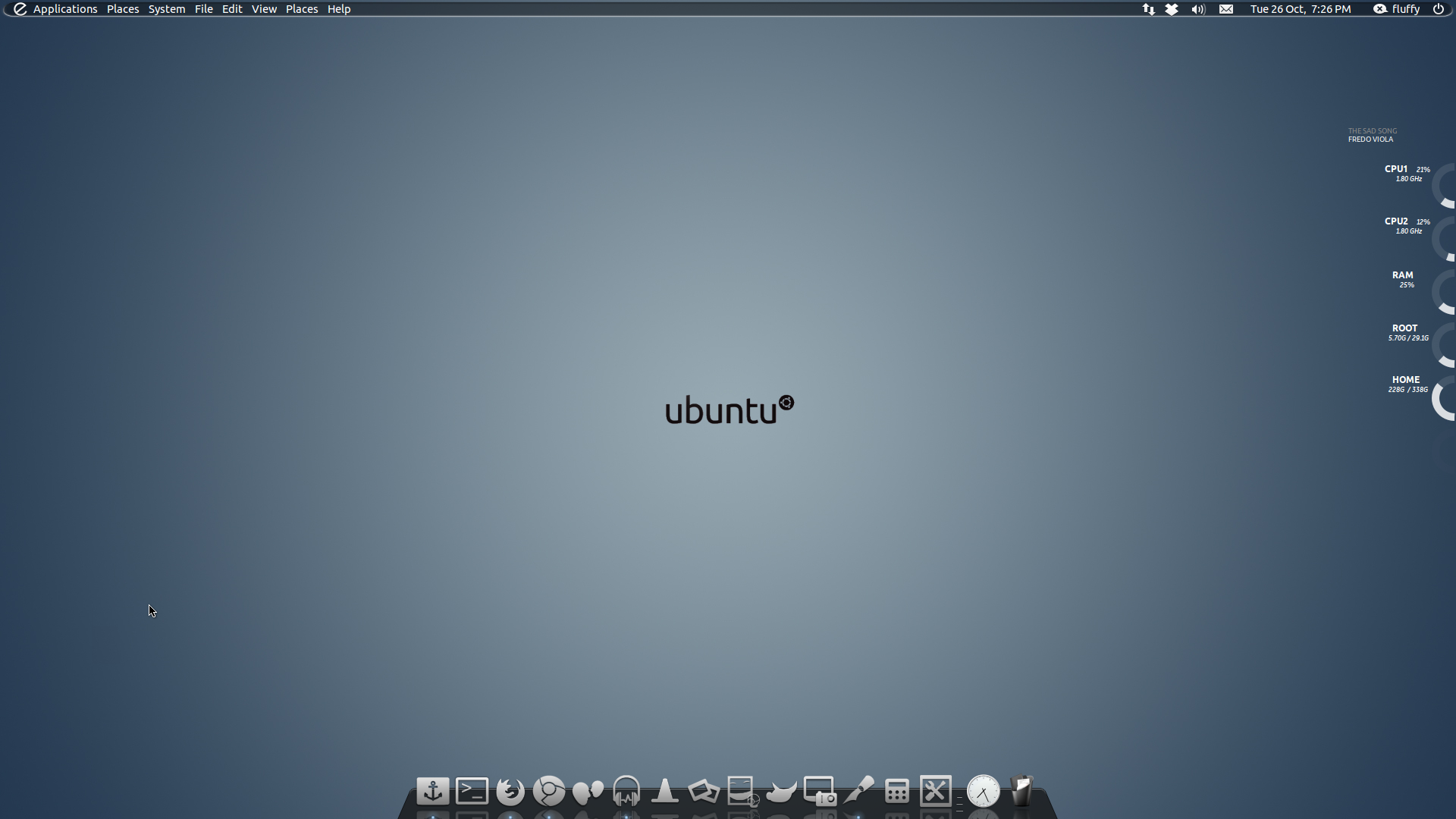Open the System menu
Viewport: 1456px width, 819px height.
point(167,9)
